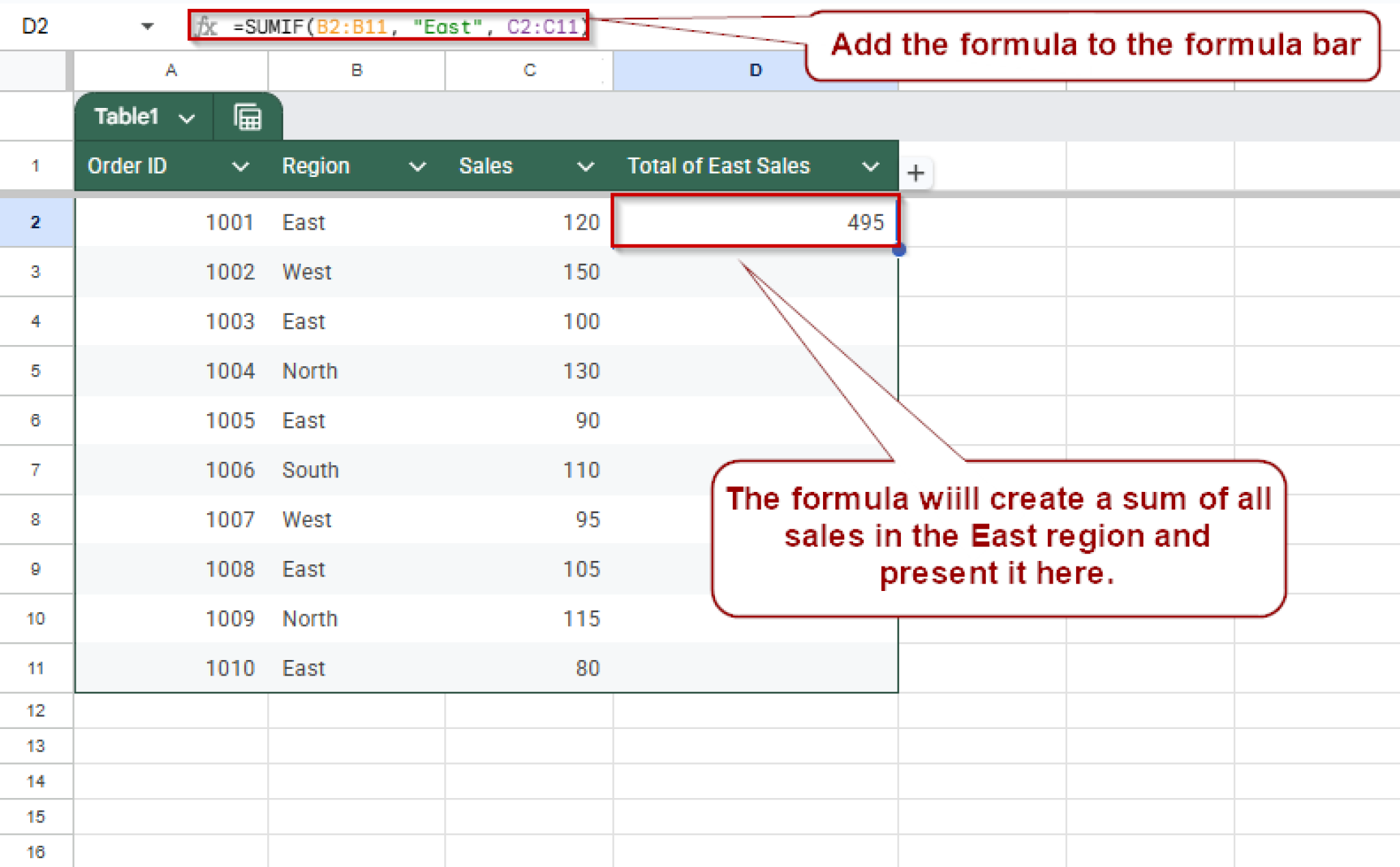Click the plus icon to add a table column
The width and height of the screenshot is (1400, 867).
pos(916,174)
